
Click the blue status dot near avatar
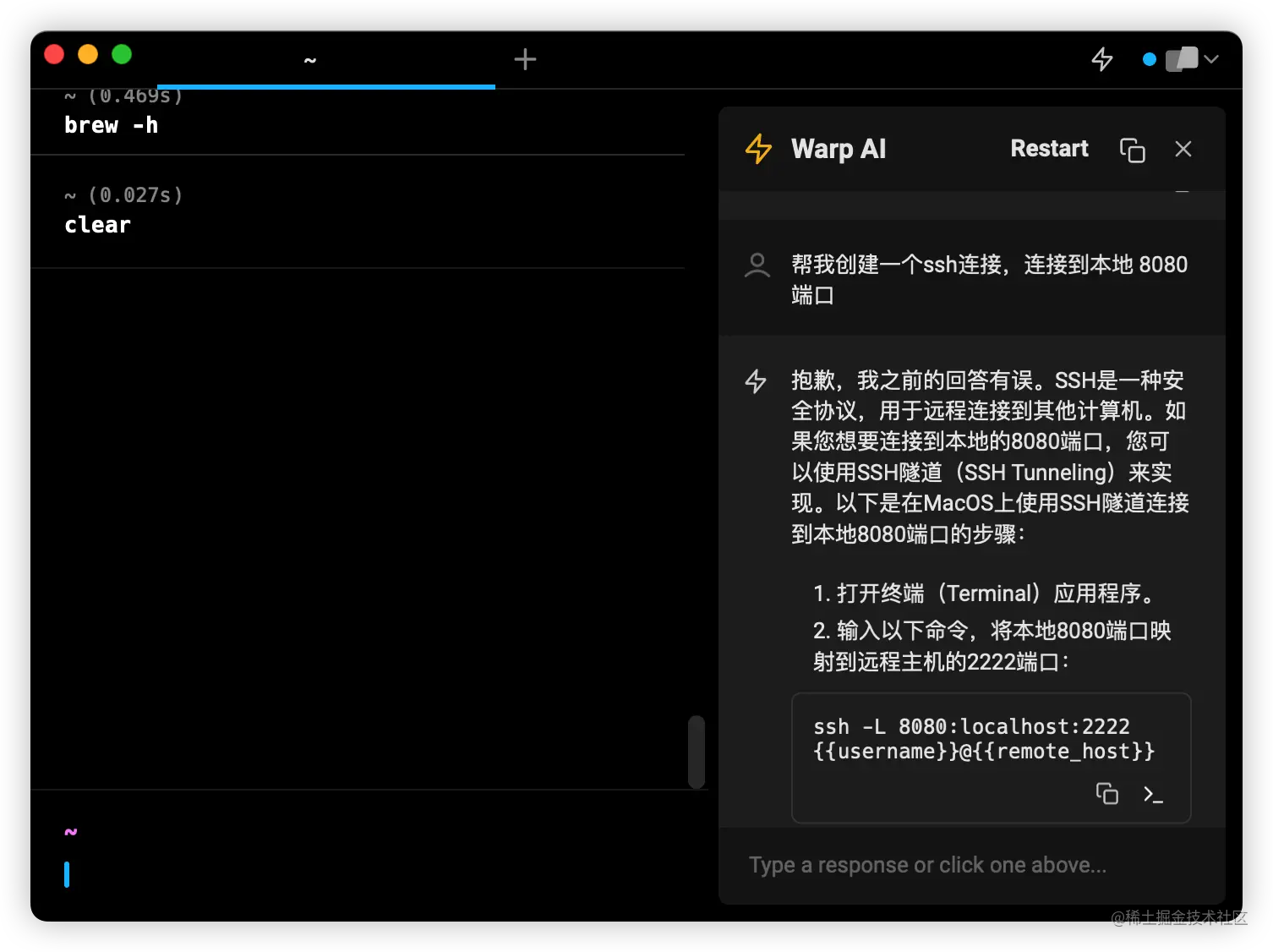point(1149,59)
